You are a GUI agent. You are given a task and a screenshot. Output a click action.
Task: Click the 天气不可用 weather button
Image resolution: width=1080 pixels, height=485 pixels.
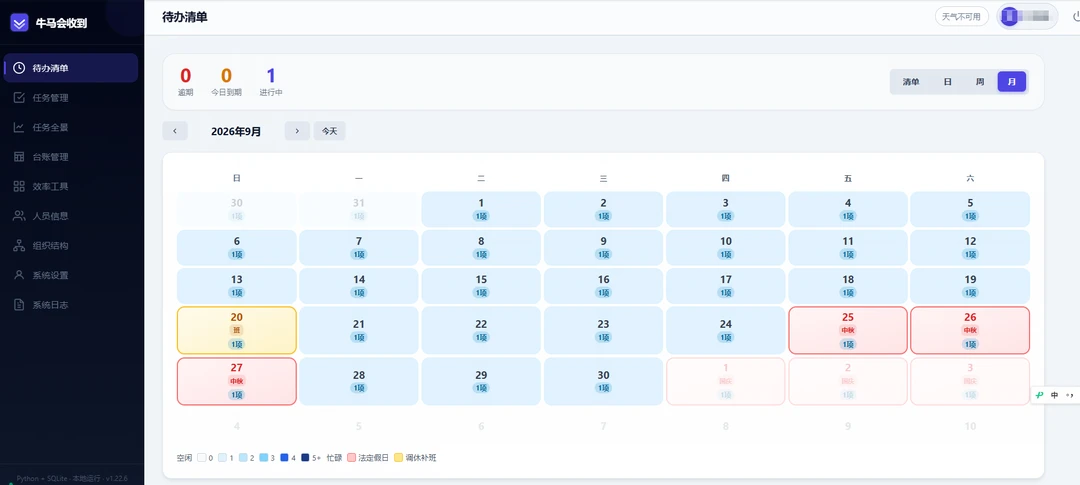tap(962, 17)
